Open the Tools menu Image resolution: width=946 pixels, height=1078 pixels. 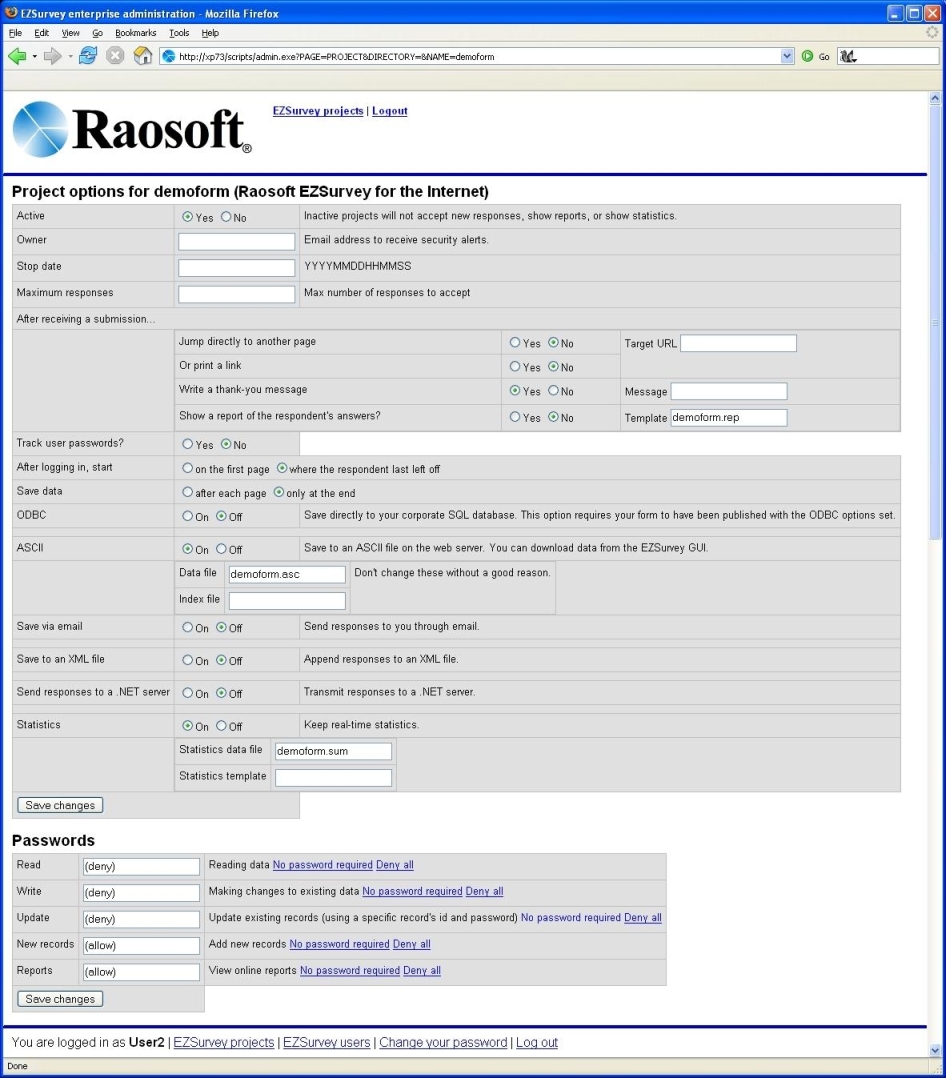[x=179, y=33]
